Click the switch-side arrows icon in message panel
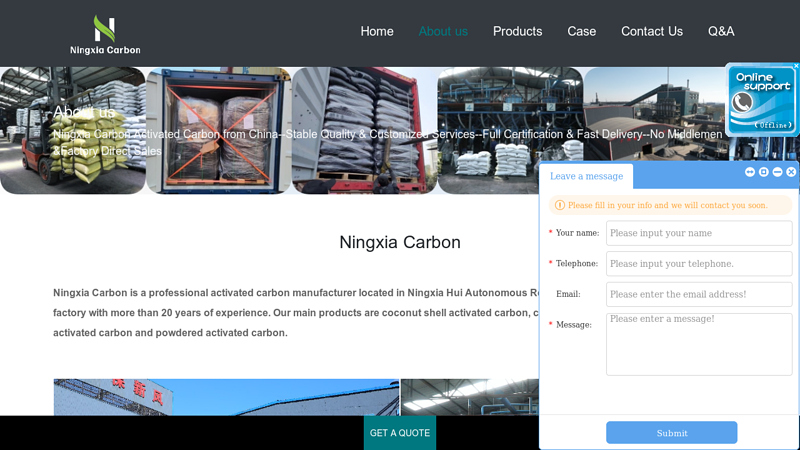This screenshot has height=450, width=800. point(749,172)
